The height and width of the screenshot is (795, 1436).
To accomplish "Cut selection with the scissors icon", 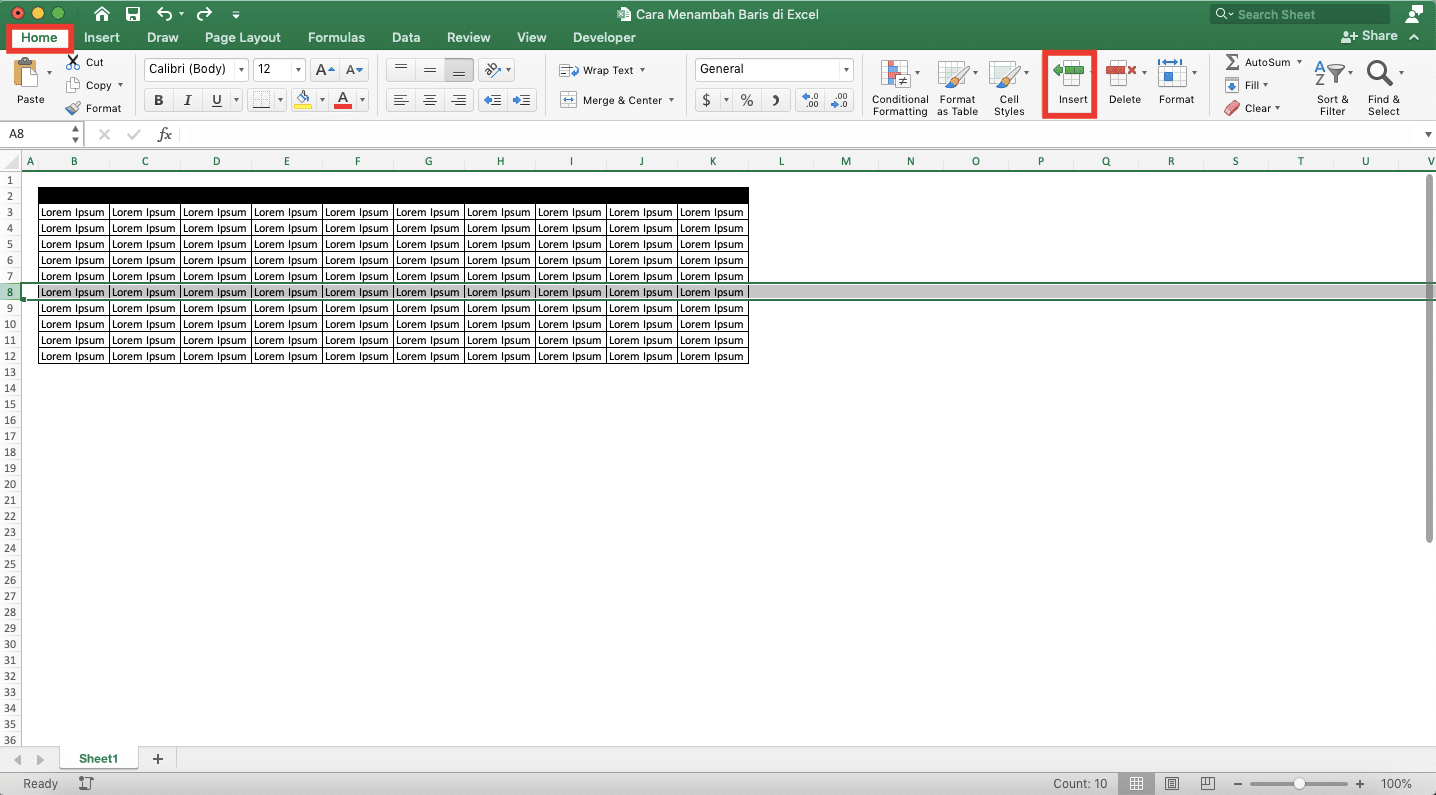I will click(73, 62).
